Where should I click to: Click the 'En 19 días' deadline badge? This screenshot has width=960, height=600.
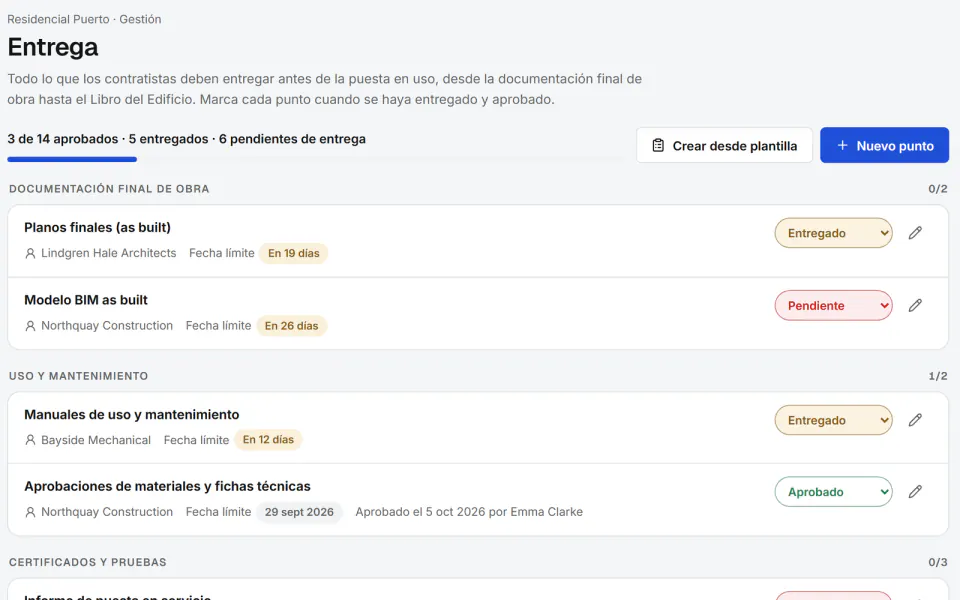tap(293, 253)
